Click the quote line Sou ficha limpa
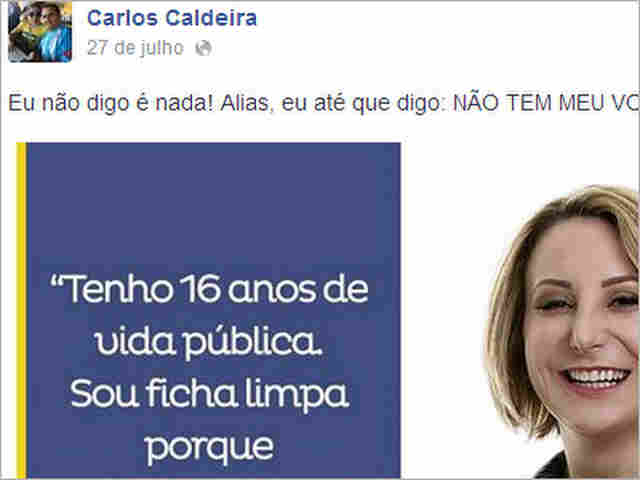The width and height of the screenshot is (640, 480). click(209, 394)
